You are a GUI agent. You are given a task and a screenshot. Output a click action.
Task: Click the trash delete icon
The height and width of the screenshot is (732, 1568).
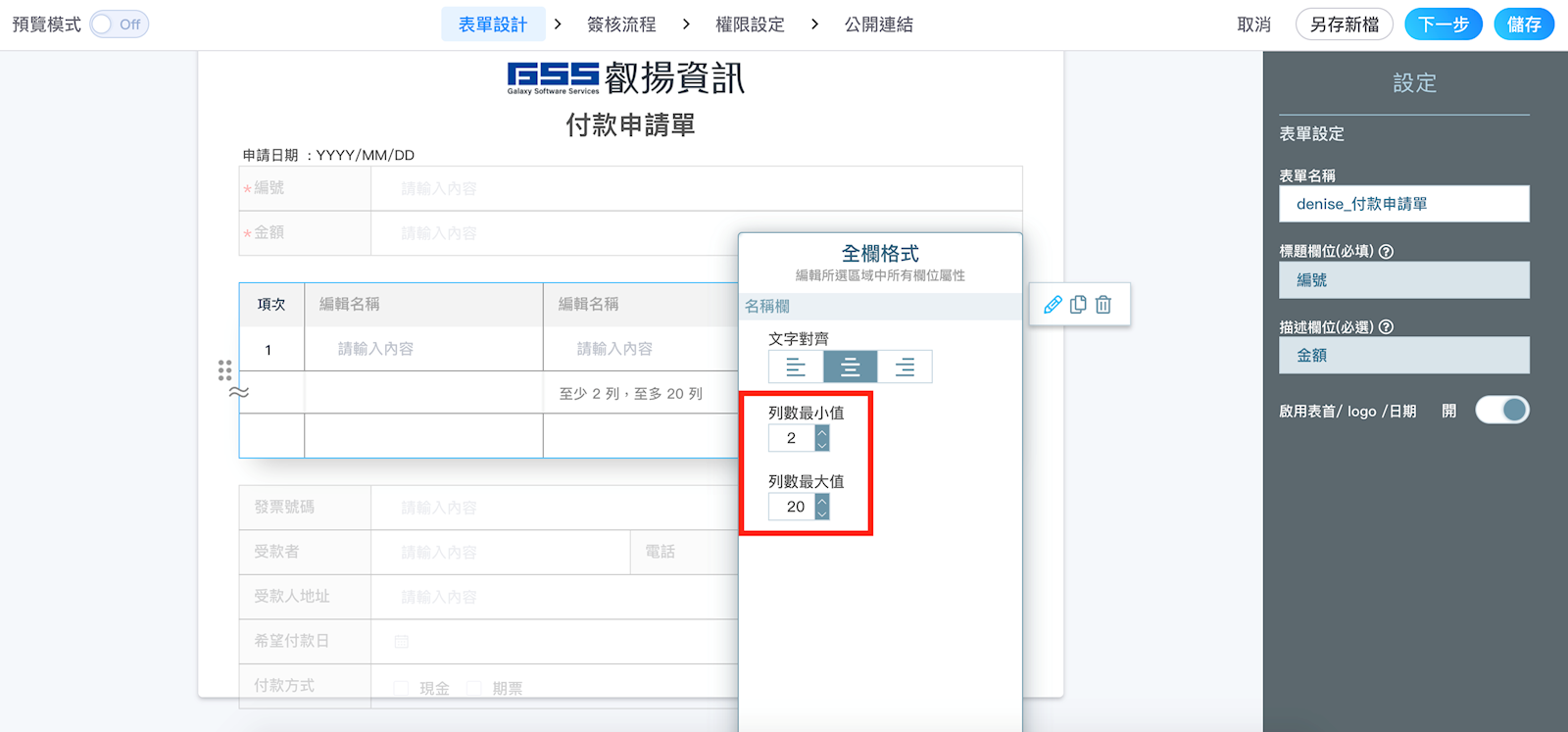tap(1103, 305)
